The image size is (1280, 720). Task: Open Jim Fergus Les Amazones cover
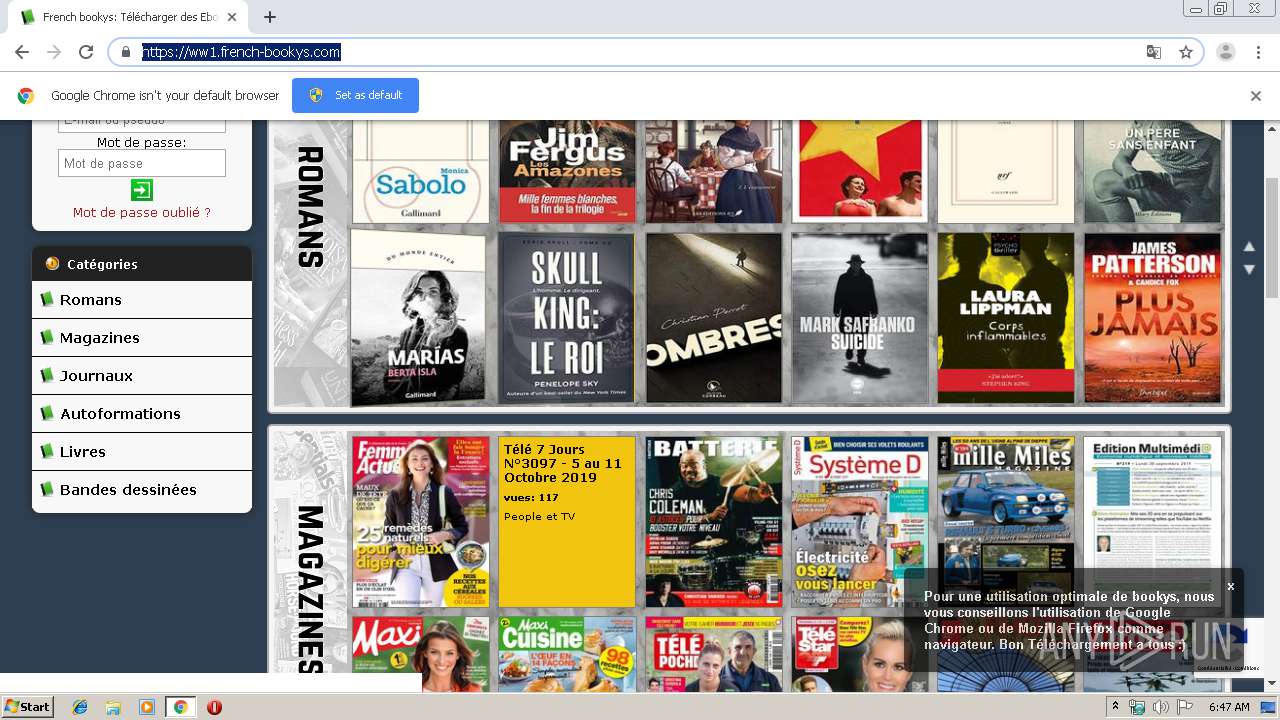567,171
